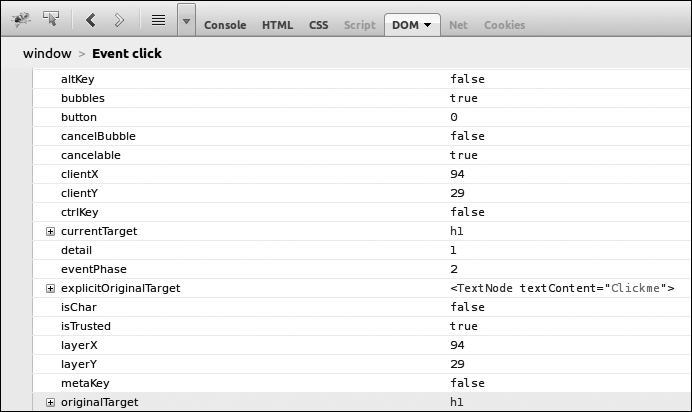Open the DOM tab options arrow

[x=428, y=25]
